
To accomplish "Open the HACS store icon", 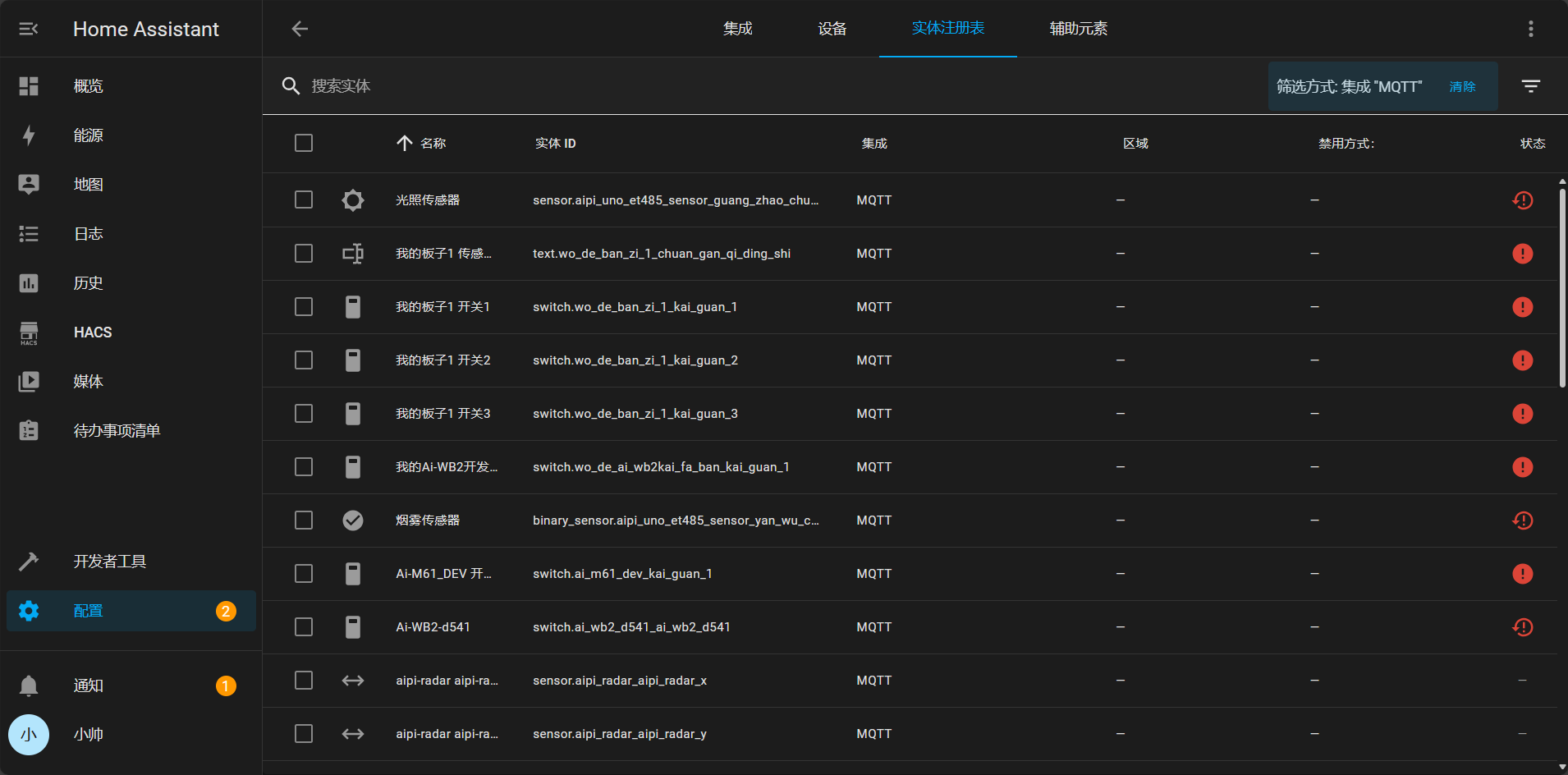I will [29, 332].
